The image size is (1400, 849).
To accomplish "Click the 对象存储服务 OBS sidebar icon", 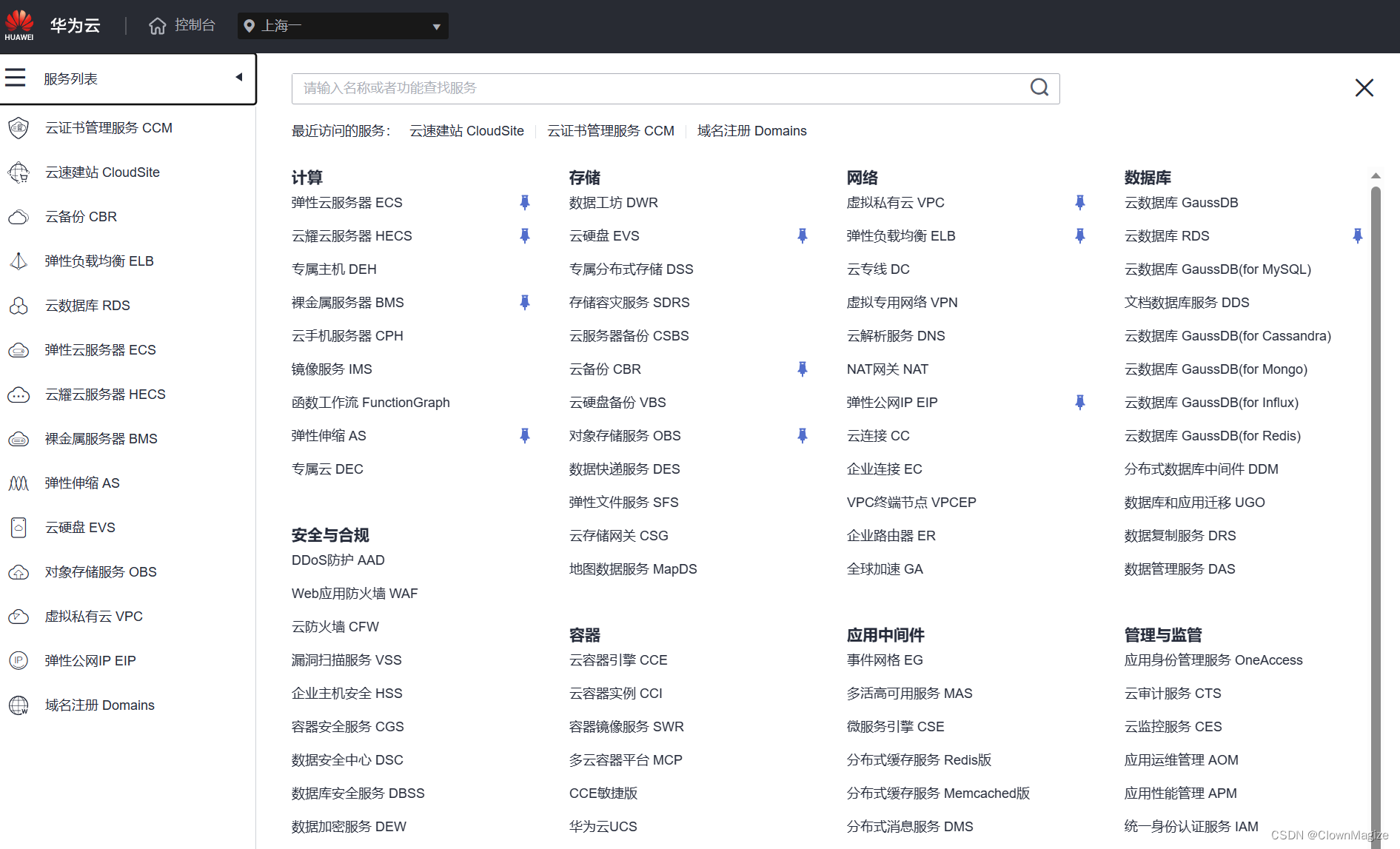I will click(19, 572).
